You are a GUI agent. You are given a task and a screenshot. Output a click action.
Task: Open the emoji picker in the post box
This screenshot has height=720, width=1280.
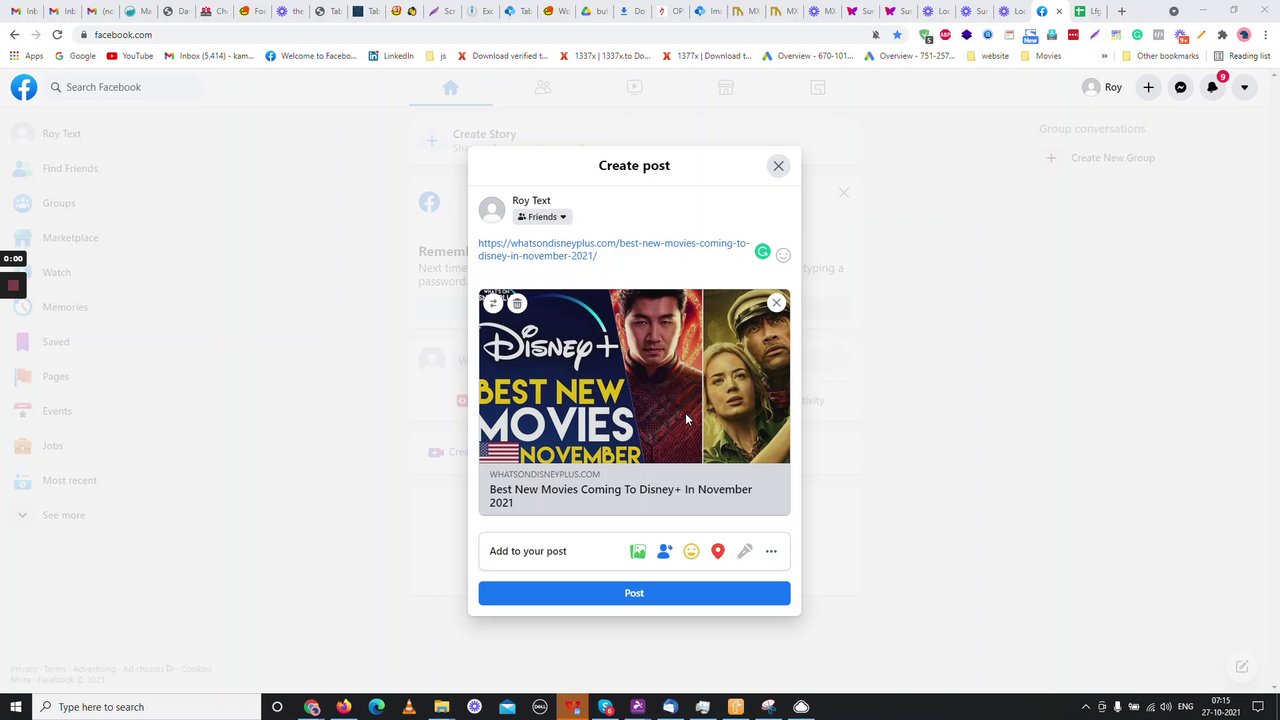[783, 255]
